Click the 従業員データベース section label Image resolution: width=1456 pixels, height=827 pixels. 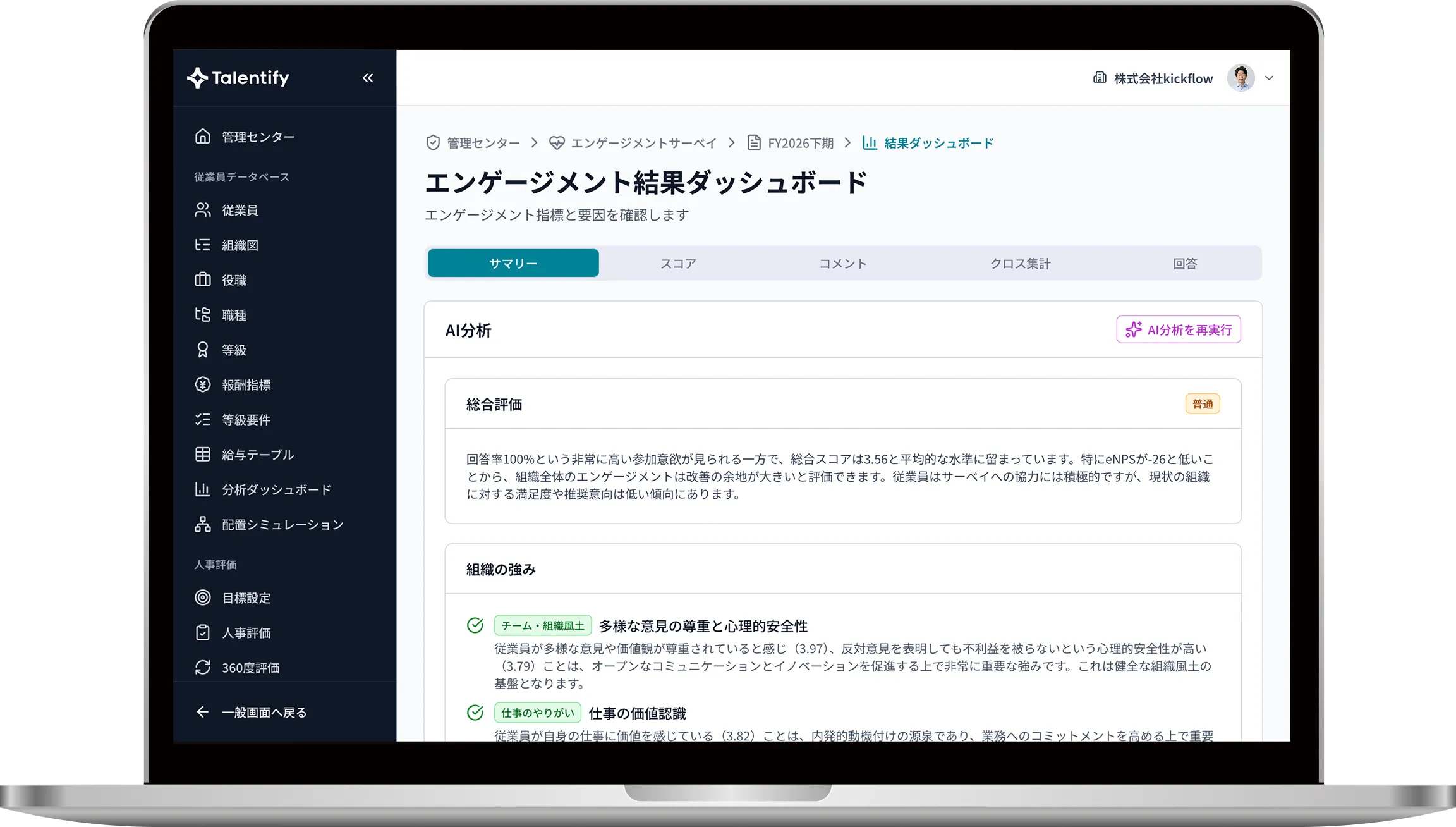point(241,177)
